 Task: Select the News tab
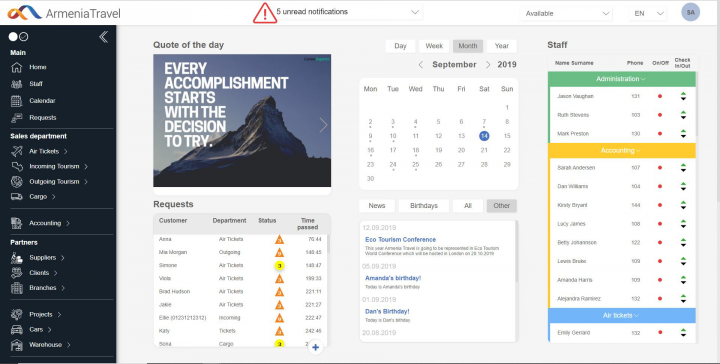point(377,206)
